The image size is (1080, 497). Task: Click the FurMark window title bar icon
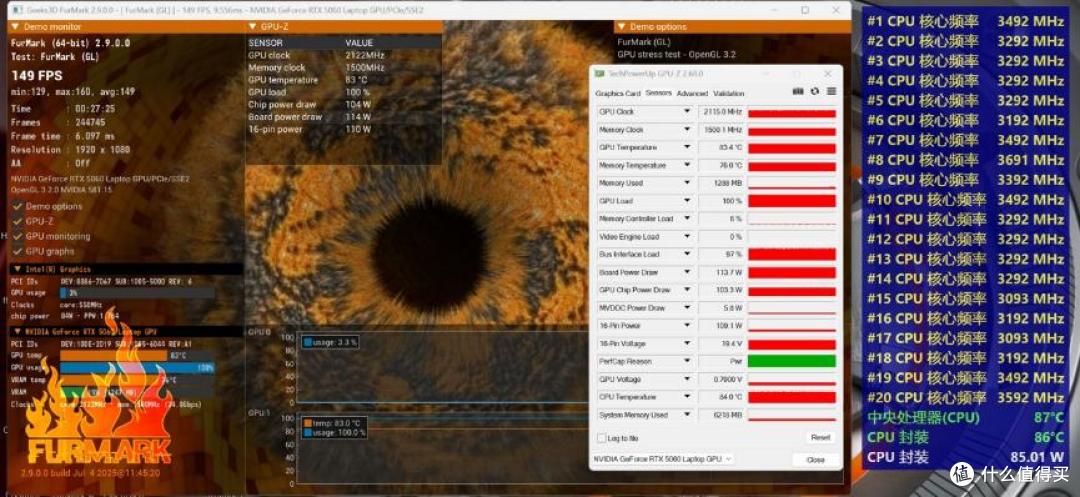pos(17,10)
